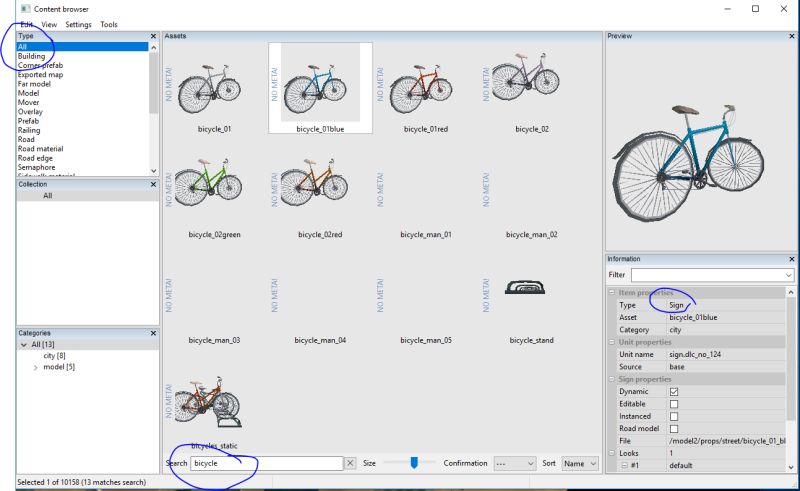Open the Information Filter dropdown
Screen dimensions: 800x491
[789, 275]
